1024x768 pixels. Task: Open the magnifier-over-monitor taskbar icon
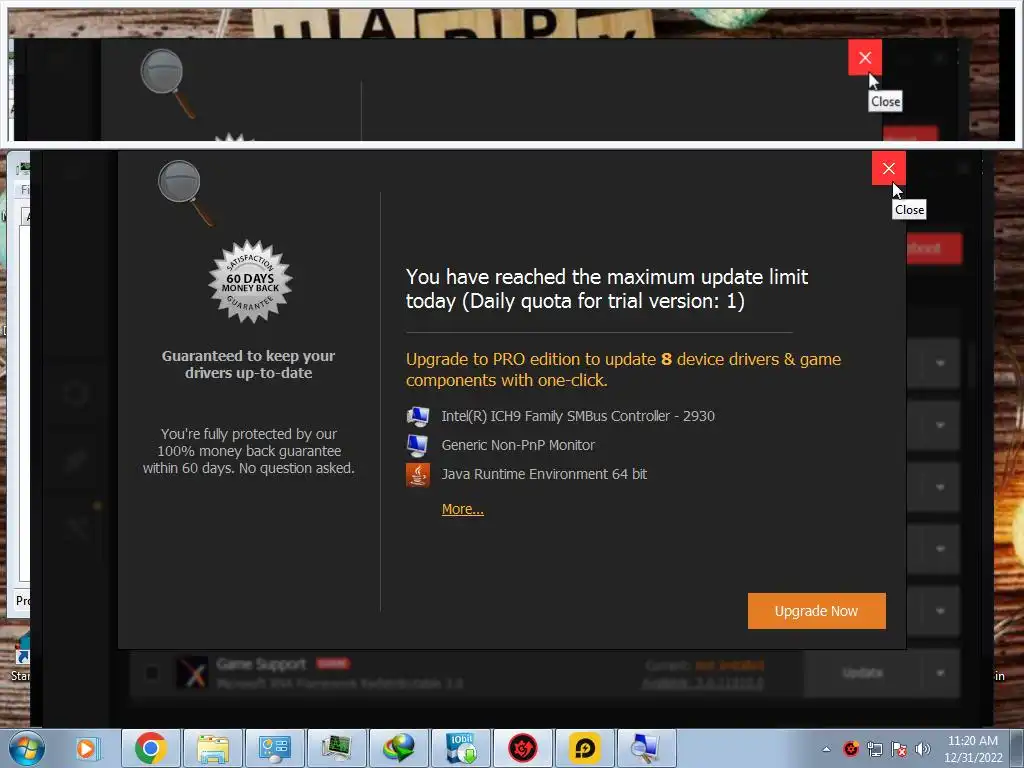[647, 748]
